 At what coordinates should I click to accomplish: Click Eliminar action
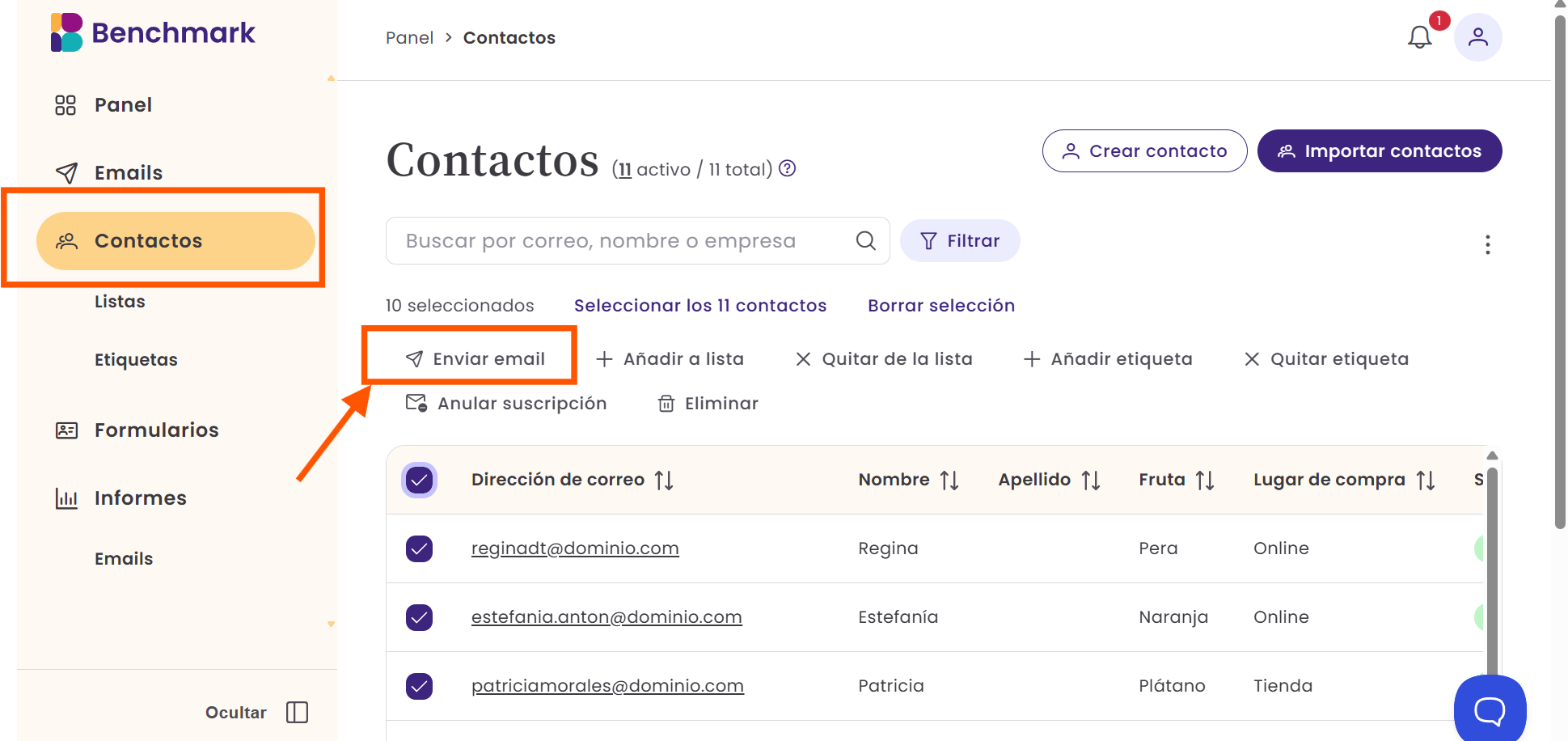coord(708,404)
